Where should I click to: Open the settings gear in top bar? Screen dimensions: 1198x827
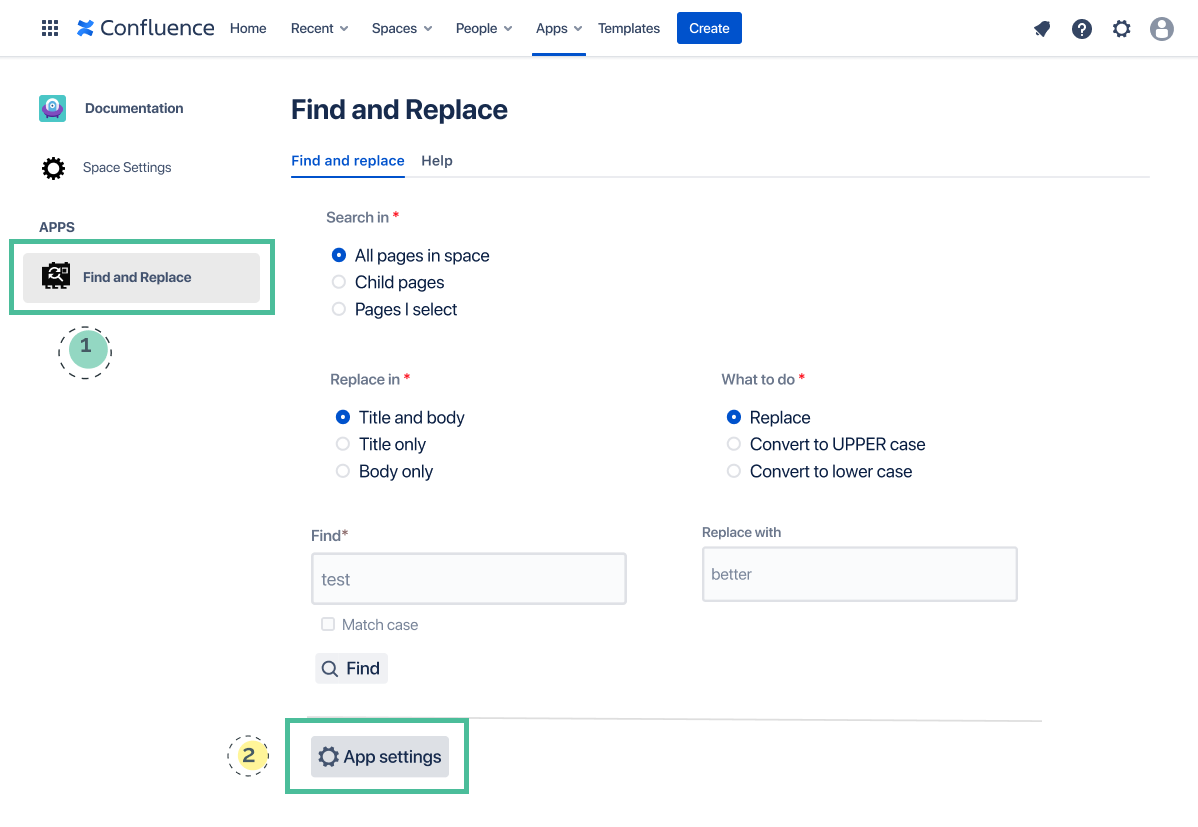[1122, 29]
